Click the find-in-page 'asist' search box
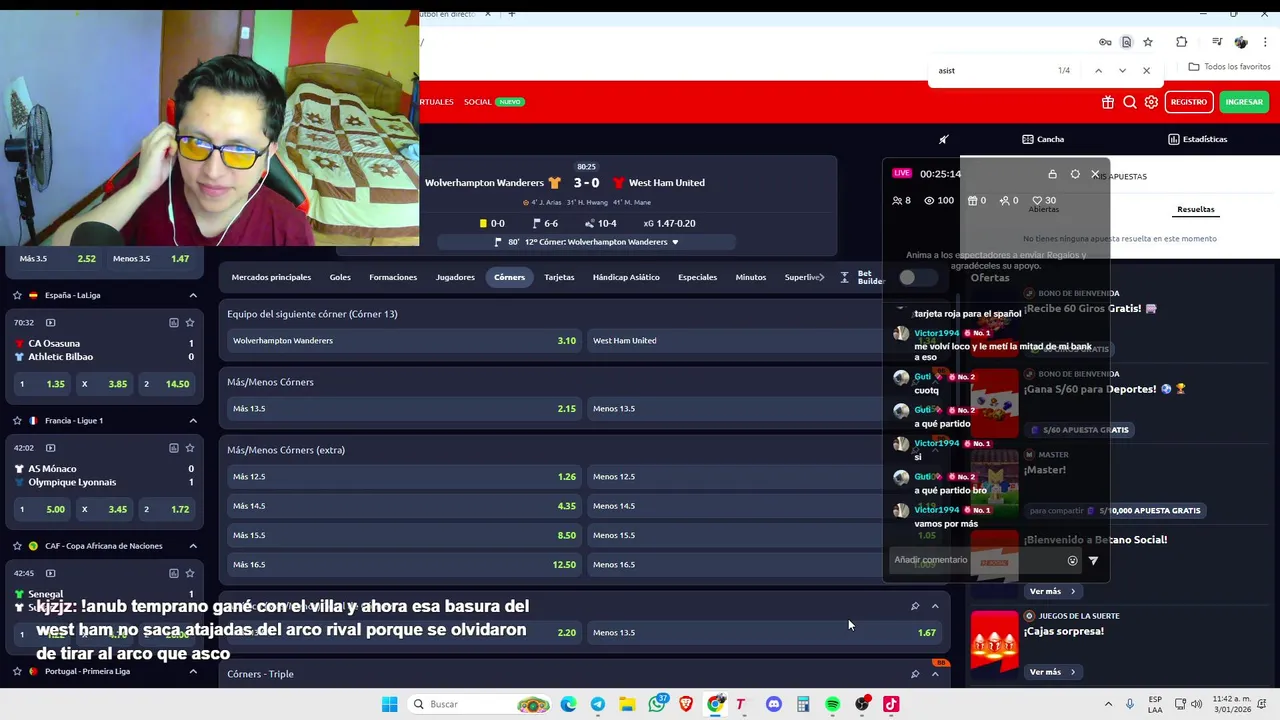The width and height of the screenshot is (1280, 720). pyautogui.click(x=990, y=71)
